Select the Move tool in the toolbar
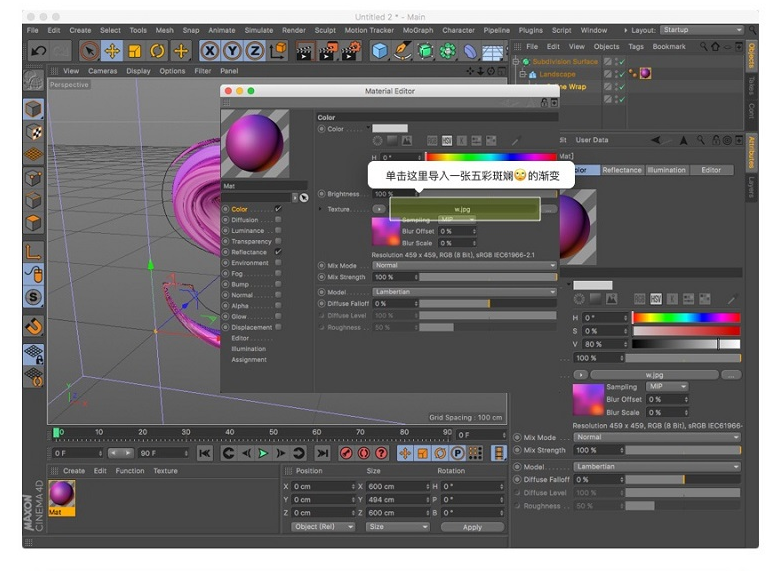Image resolution: width=784 pixels, height=571 pixels. tap(112, 50)
